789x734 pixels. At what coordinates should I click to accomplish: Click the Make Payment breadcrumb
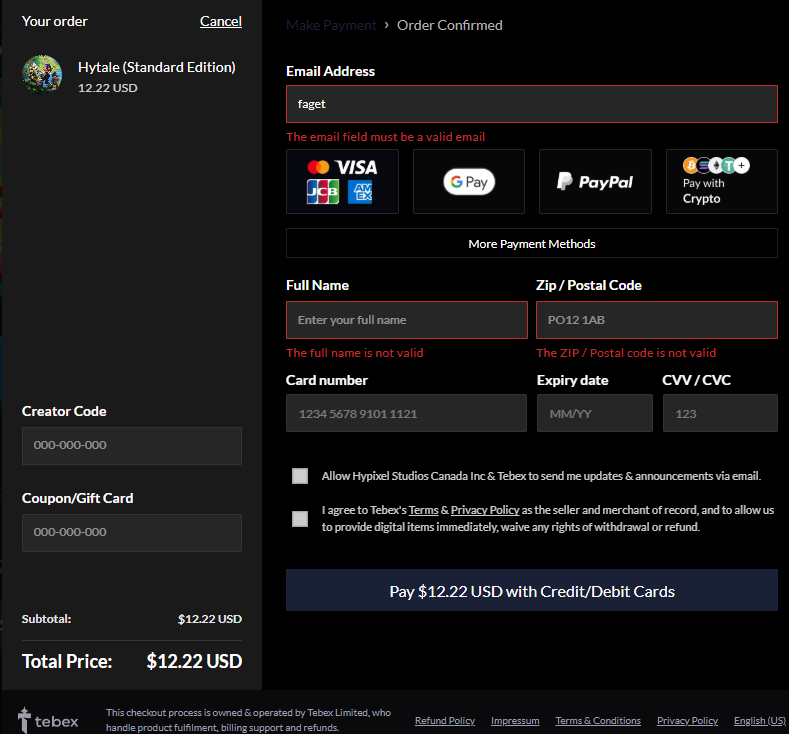tap(331, 25)
